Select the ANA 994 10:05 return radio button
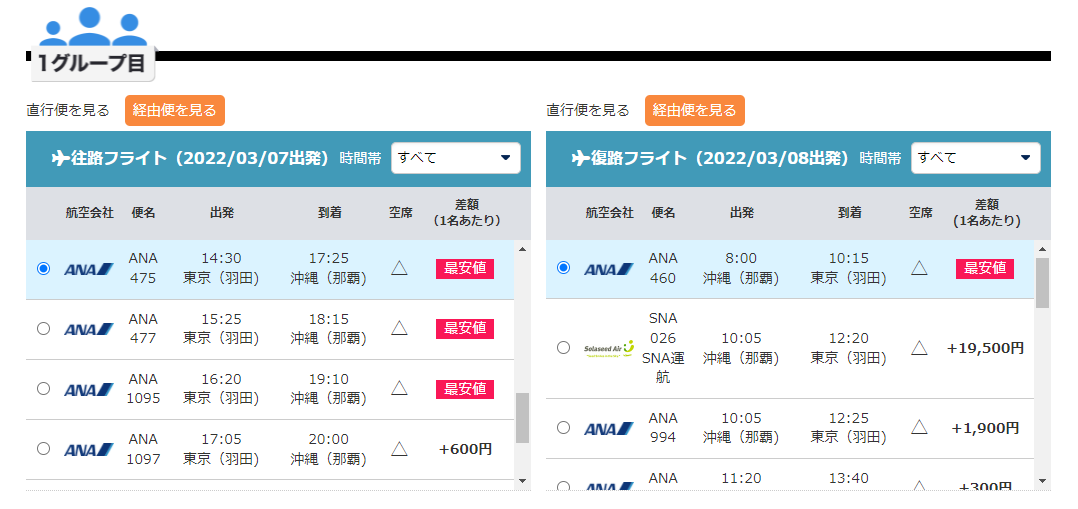 (563, 427)
